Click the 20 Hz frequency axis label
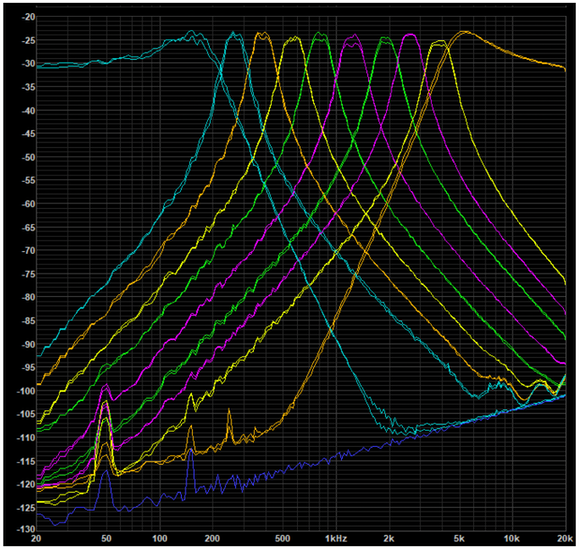This screenshot has width=580, height=549. coord(36,538)
